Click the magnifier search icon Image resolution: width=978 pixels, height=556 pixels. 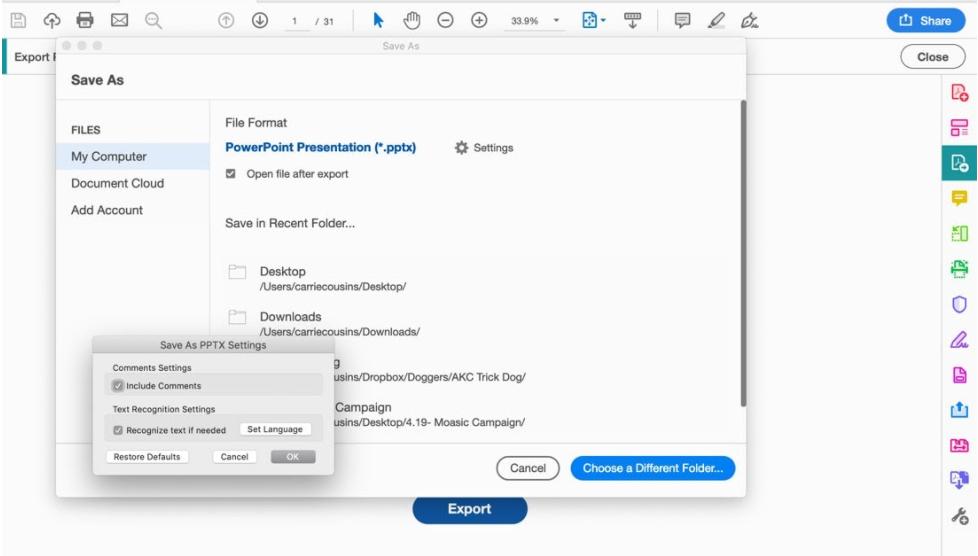153,21
